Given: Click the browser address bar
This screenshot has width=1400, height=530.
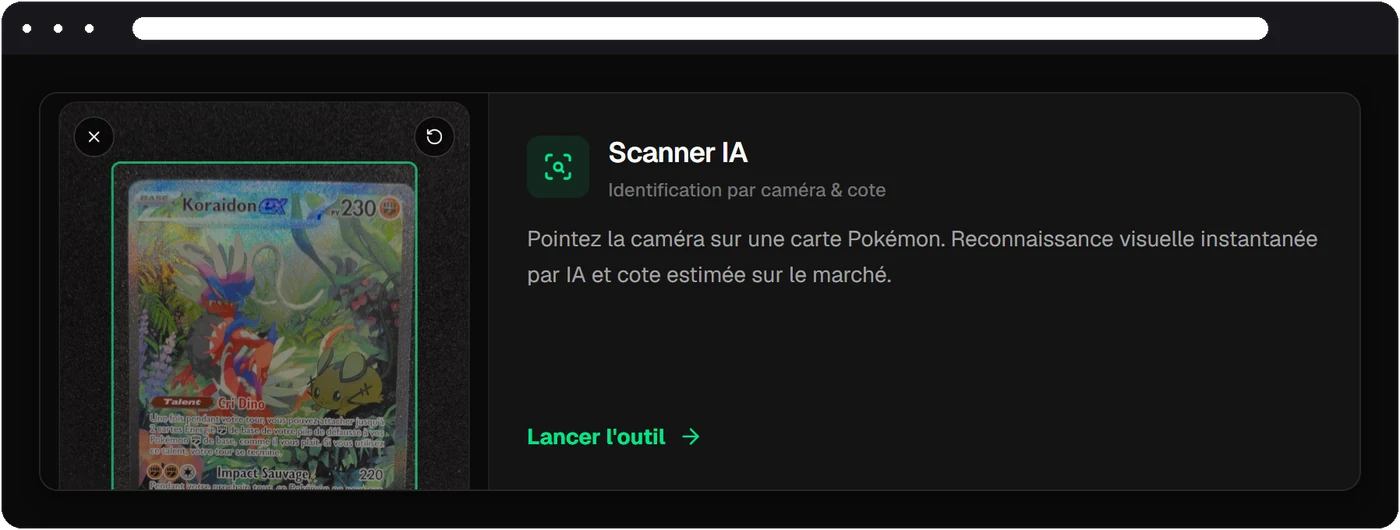Looking at the screenshot, I should click(700, 28).
